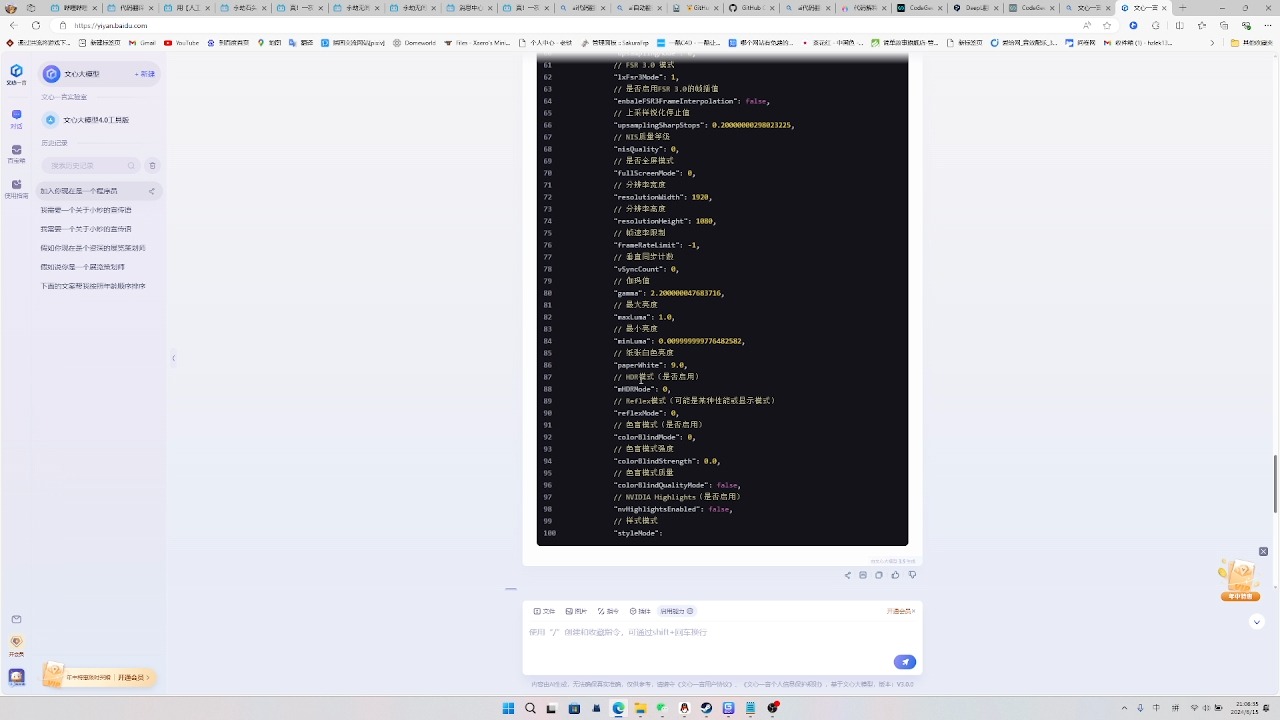Open 文心大模型4.0工具版 from the lab list
Image resolution: width=1280 pixels, height=720 pixels.
(88, 120)
